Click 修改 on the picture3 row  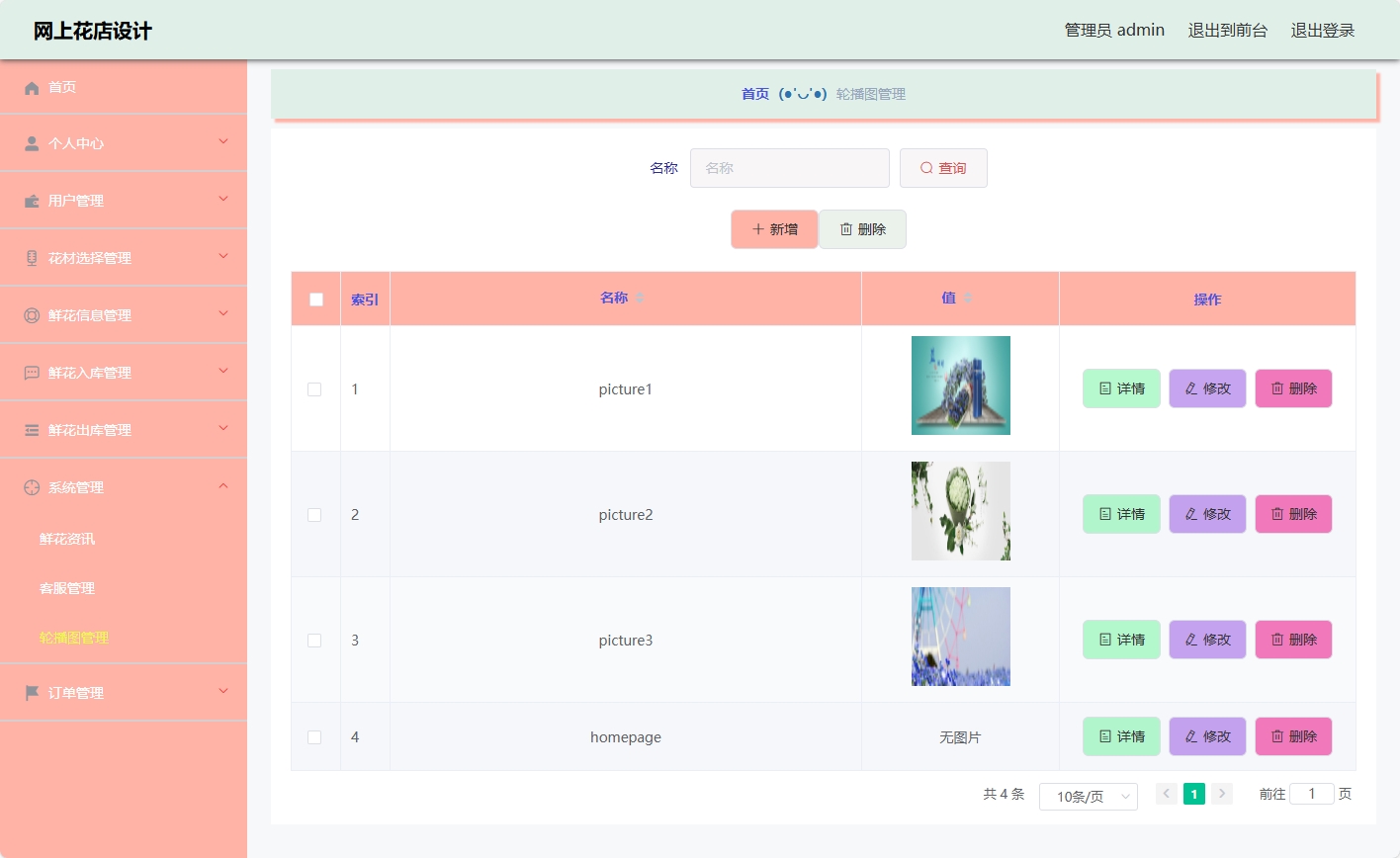[x=1207, y=640]
